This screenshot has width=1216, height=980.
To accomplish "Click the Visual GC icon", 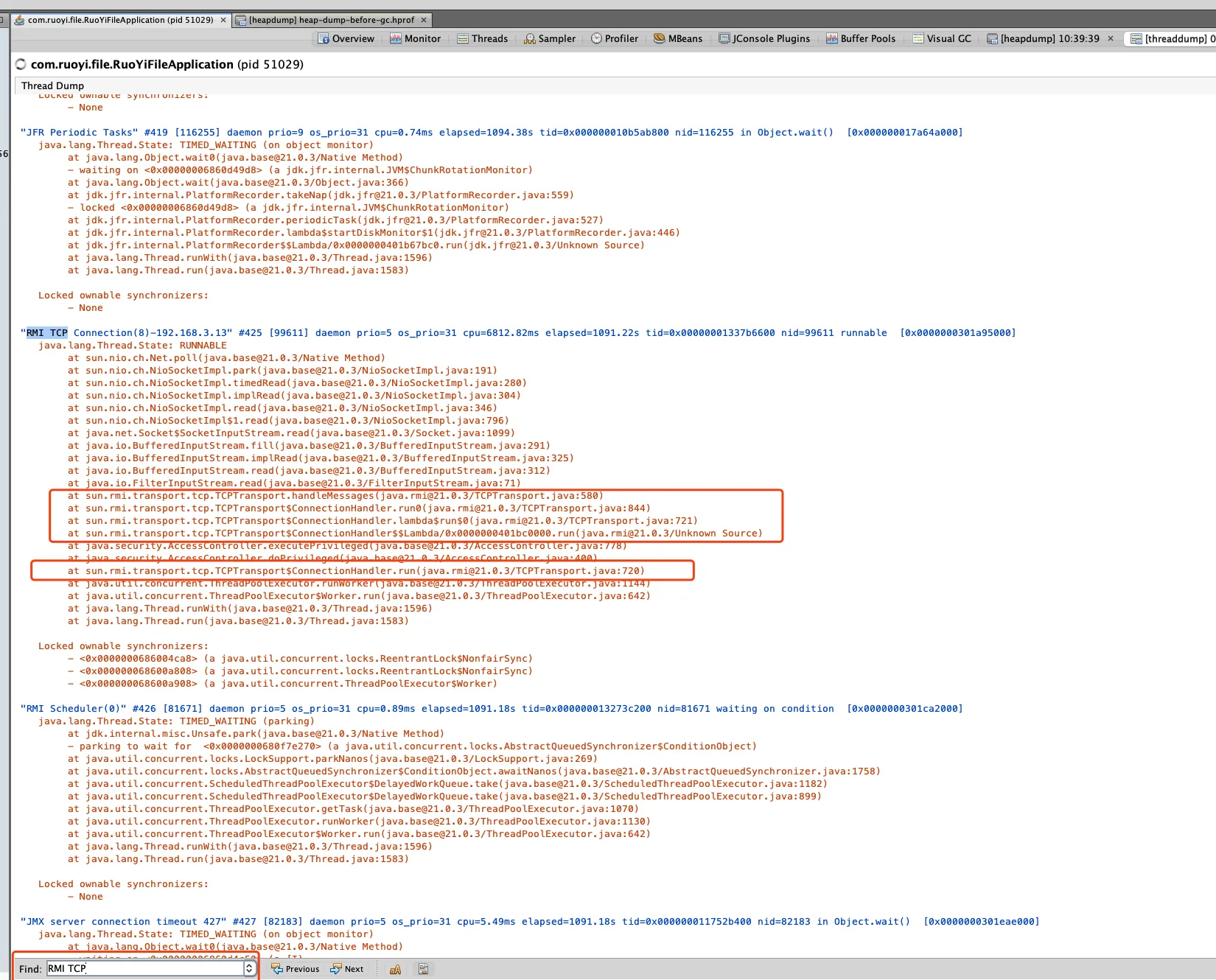I will click(x=918, y=39).
